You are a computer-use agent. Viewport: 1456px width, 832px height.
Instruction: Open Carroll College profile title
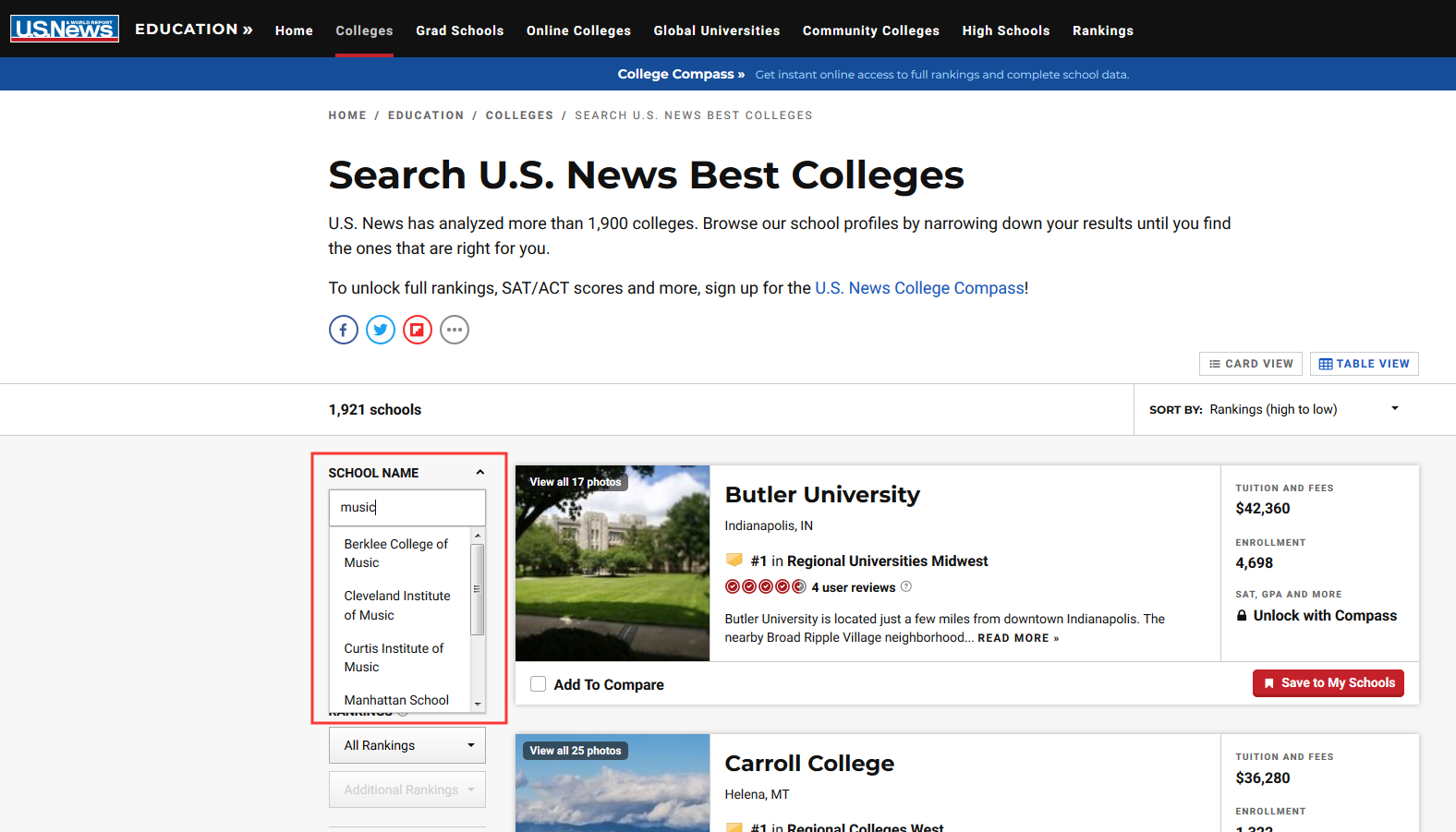pyautogui.click(x=809, y=764)
